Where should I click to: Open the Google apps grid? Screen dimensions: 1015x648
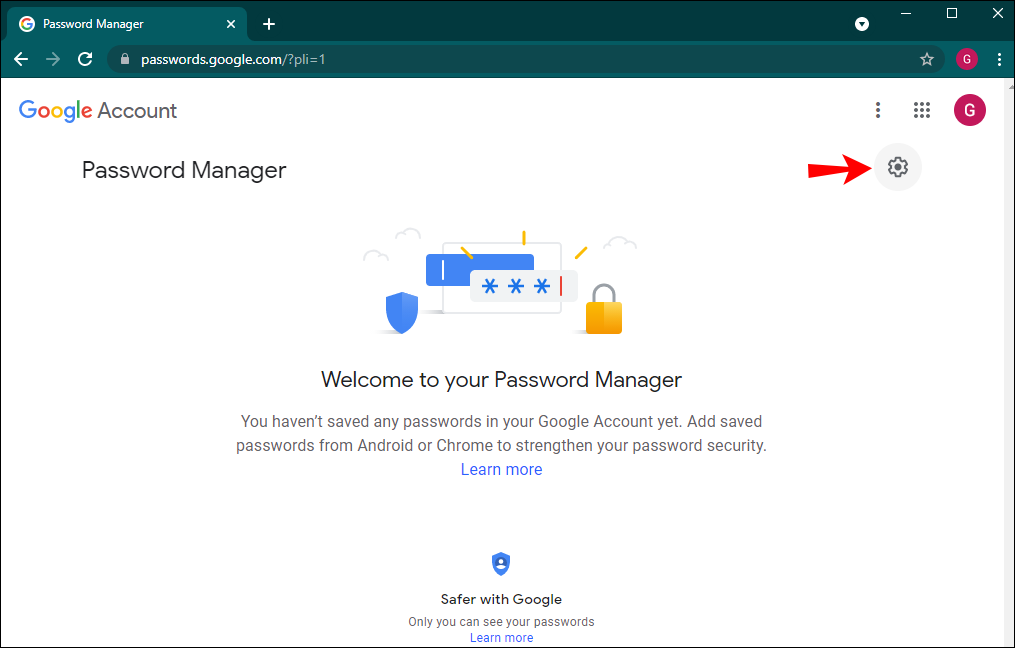pos(922,110)
